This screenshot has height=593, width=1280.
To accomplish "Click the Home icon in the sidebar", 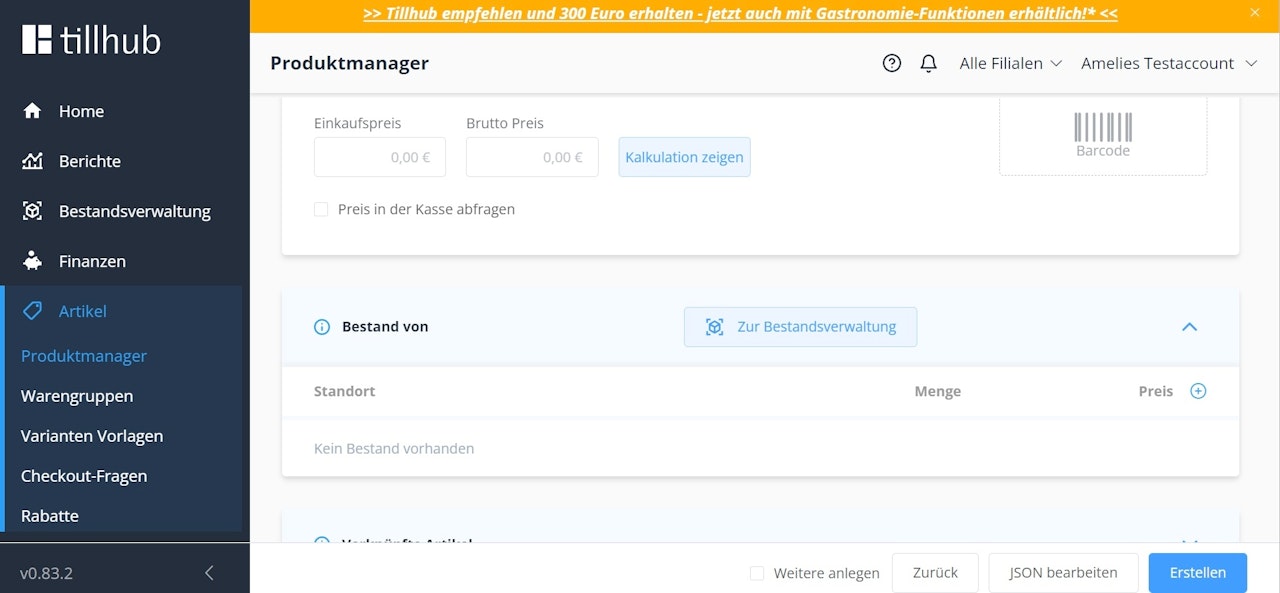I will [31, 111].
